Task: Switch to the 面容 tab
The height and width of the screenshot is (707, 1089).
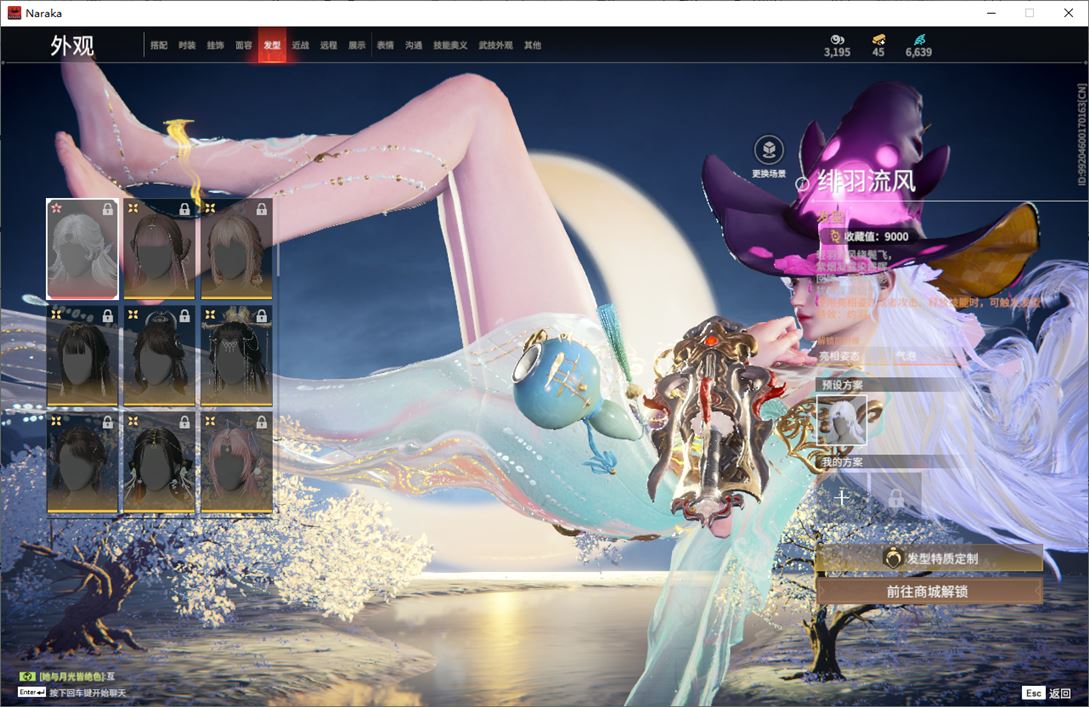Action: 244,45
